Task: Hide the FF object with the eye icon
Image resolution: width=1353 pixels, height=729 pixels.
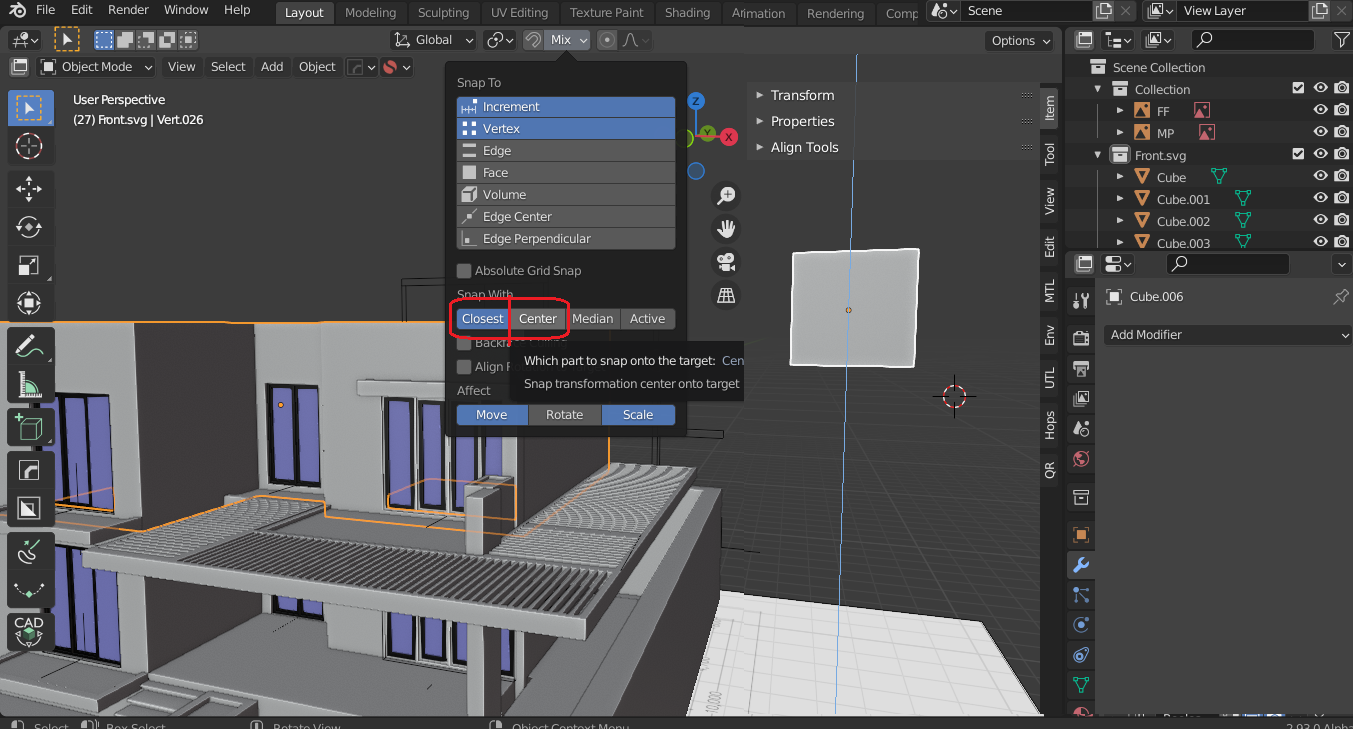Action: [1320, 111]
